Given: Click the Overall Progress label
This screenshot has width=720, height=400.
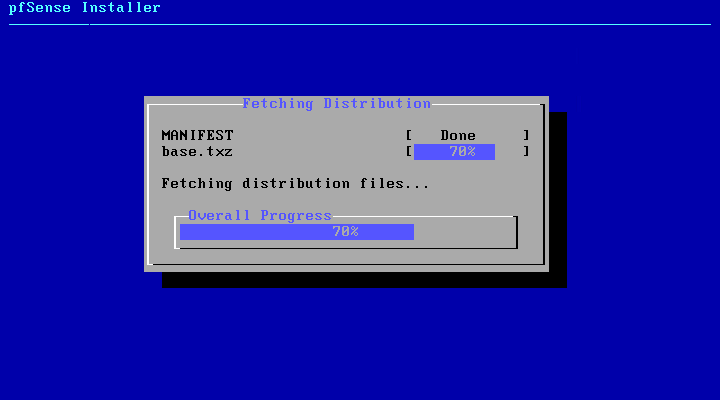Looking at the screenshot, I should 260,215.
